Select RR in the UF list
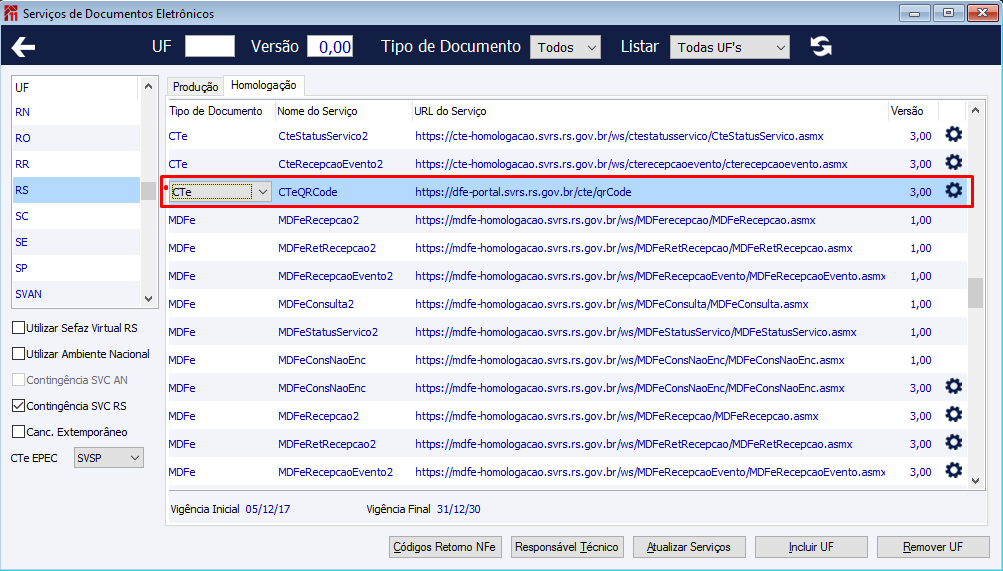The height and width of the screenshot is (571, 1003). pos(76,164)
